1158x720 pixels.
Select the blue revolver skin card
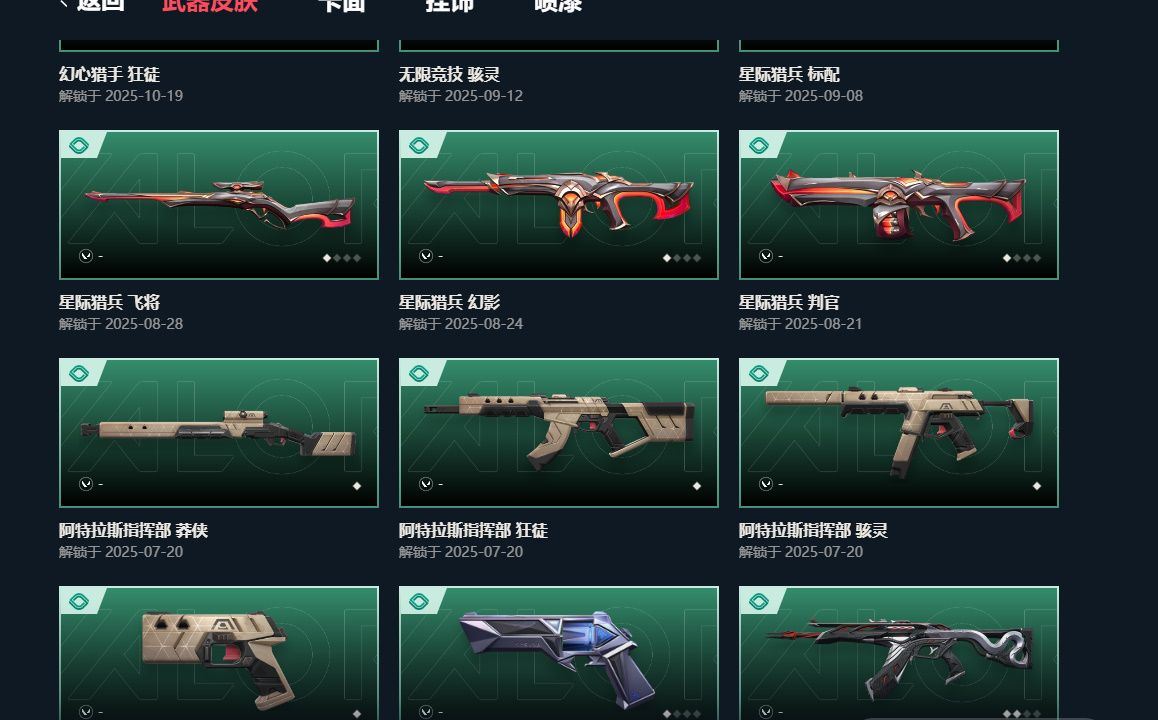coord(559,654)
